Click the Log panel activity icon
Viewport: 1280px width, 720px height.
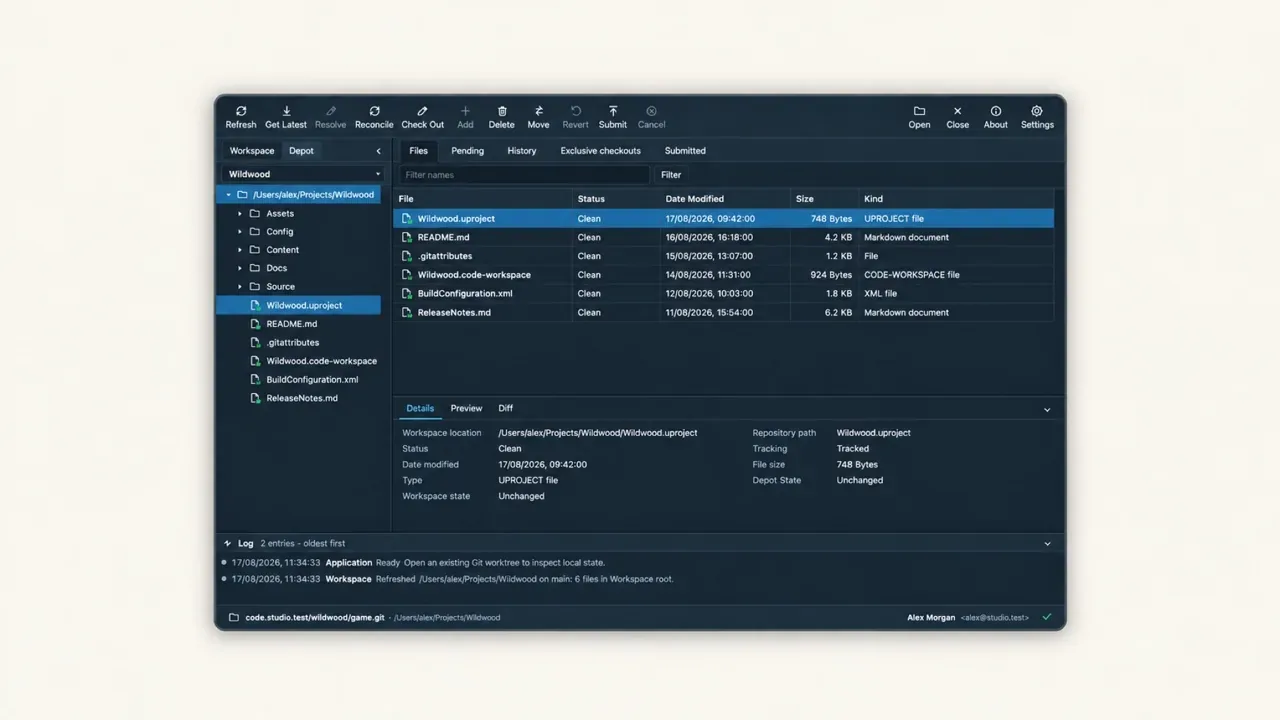[228, 543]
